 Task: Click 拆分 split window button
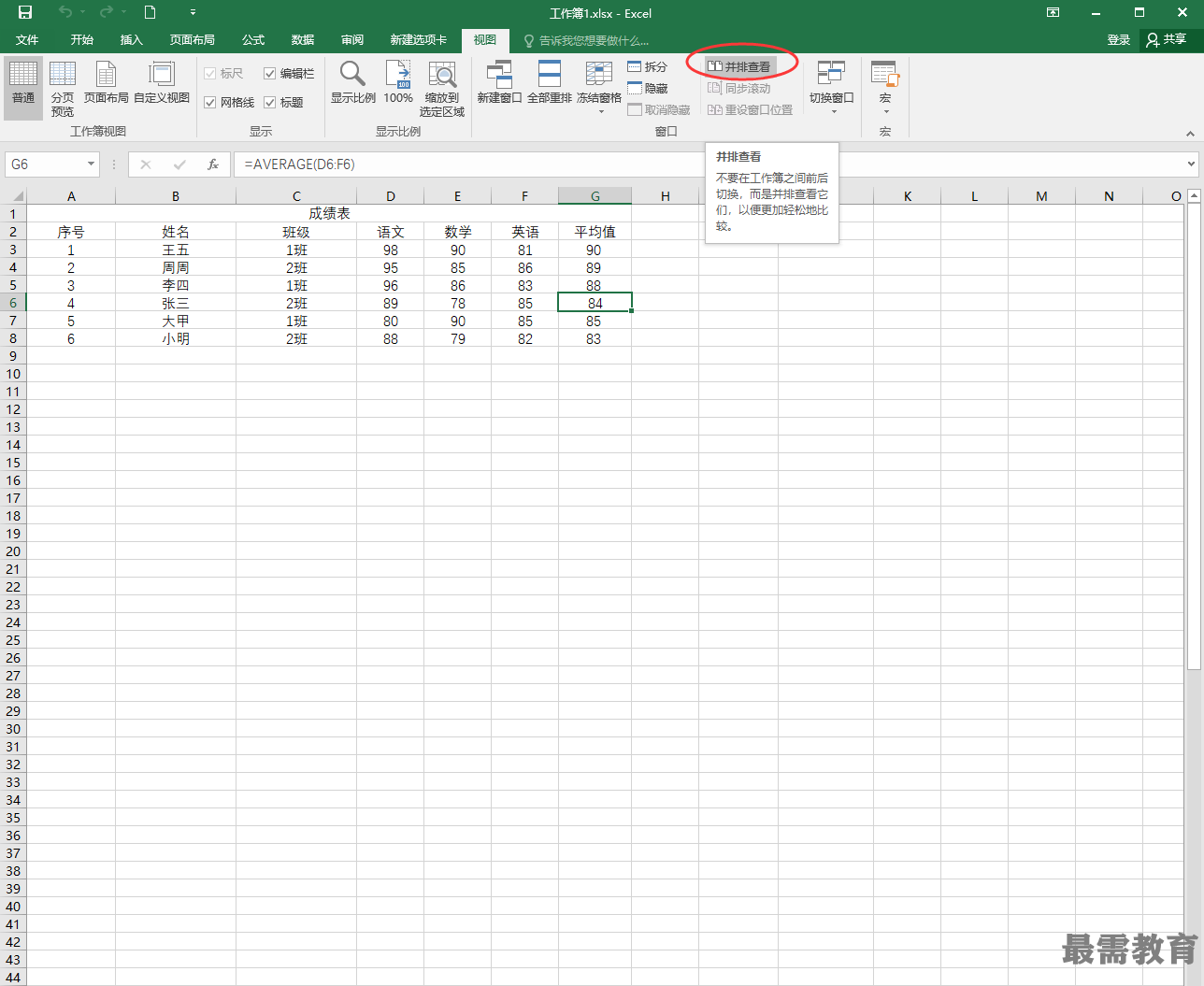tap(648, 66)
